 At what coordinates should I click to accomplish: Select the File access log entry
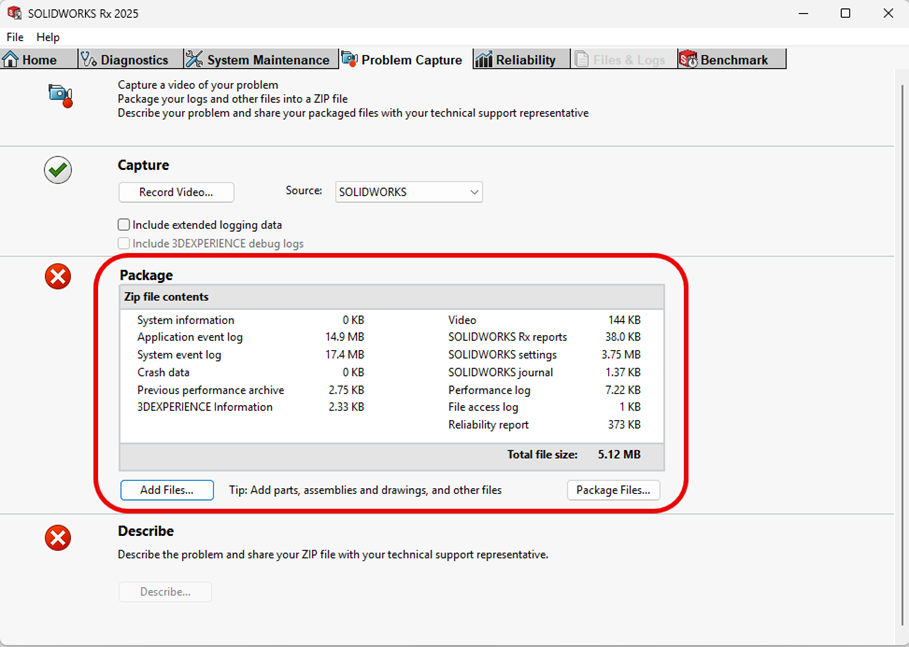[483, 407]
